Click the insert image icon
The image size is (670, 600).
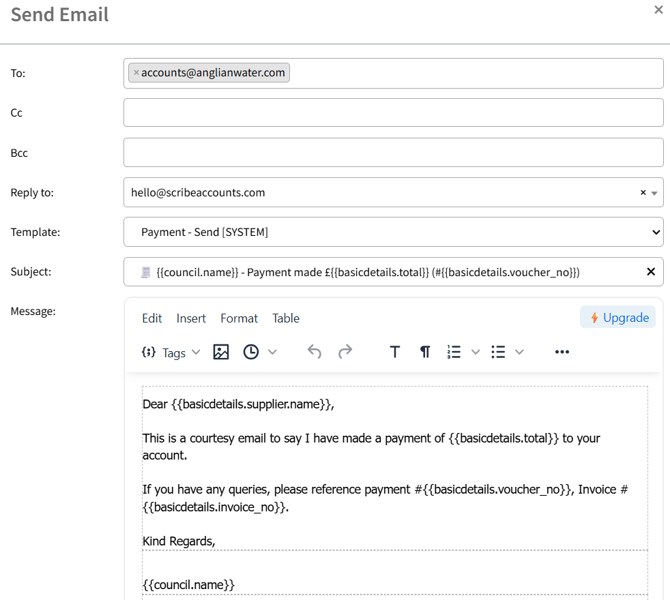(221, 352)
